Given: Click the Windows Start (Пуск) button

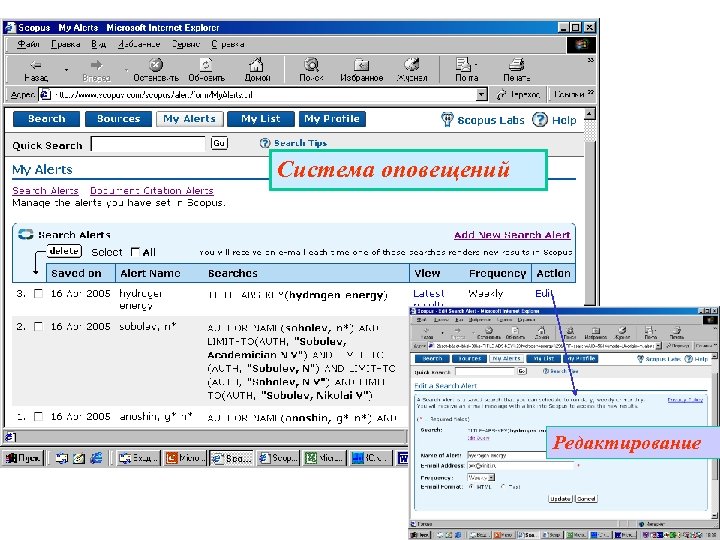Looking at the screenshot, I should coord(23,458).
